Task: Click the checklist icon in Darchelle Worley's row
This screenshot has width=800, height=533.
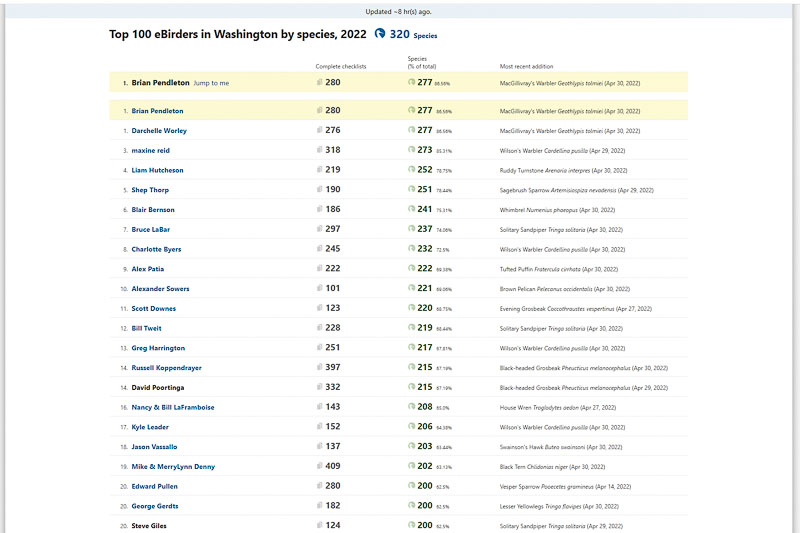Action: [x=319, y=130]
